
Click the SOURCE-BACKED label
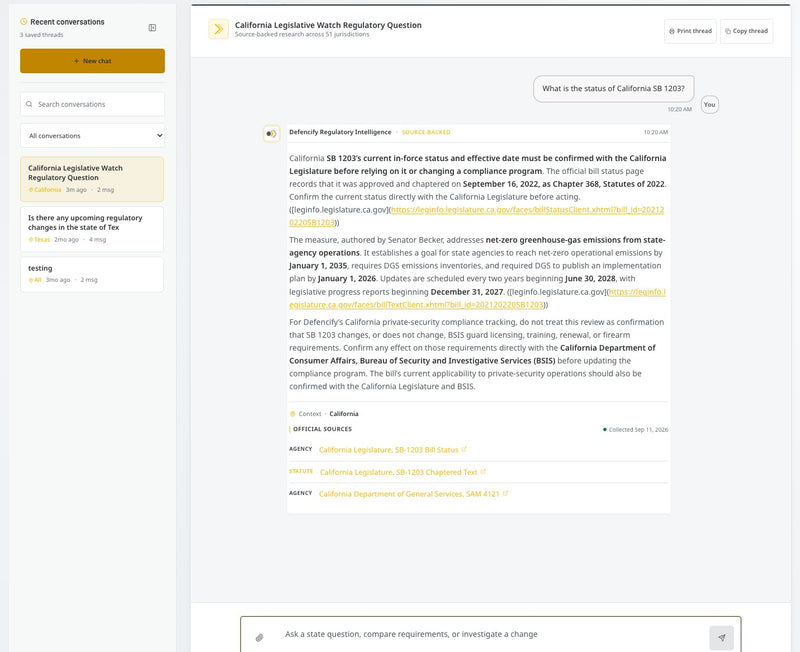click(426, 132)
